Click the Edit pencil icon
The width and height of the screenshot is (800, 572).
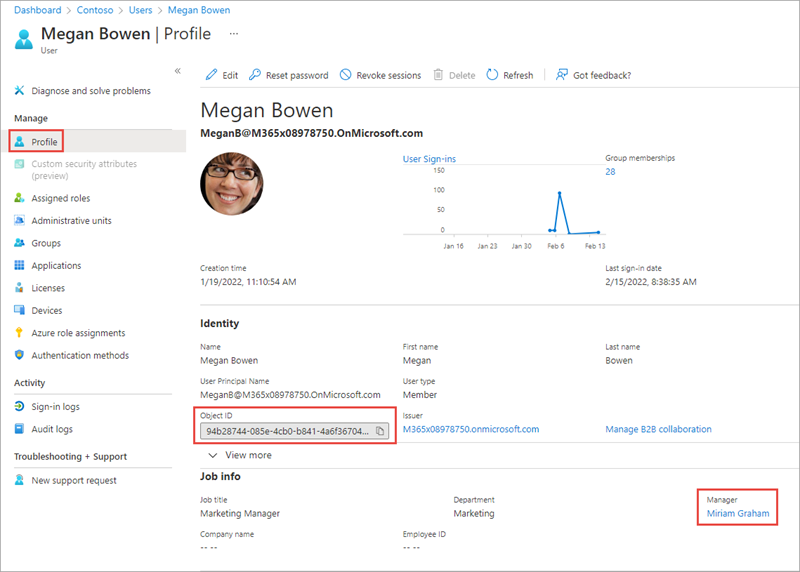tap(211, 75)
